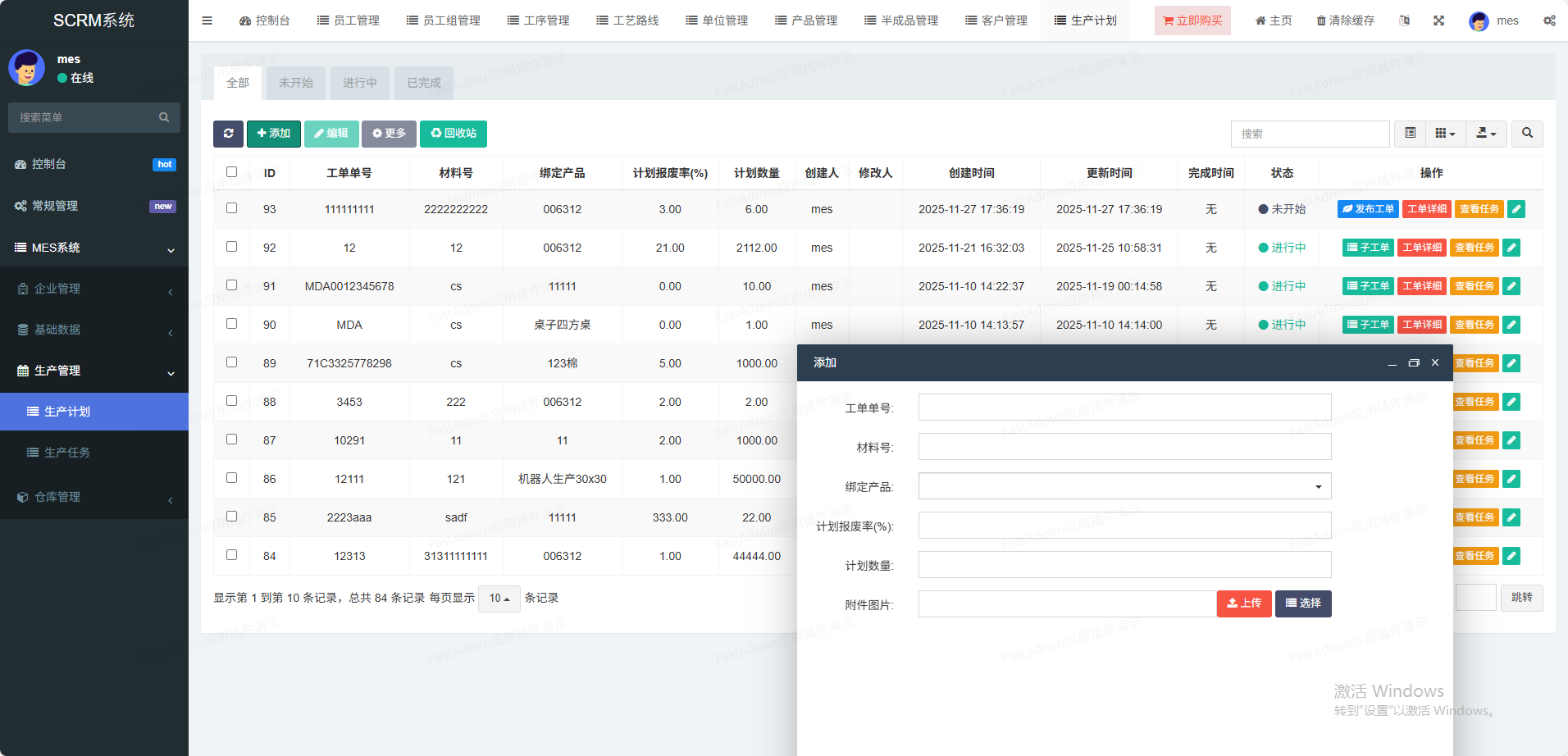Click the refresh table icon button
The height and width of the screenshot is (756, 1568).
coord(228,134)
